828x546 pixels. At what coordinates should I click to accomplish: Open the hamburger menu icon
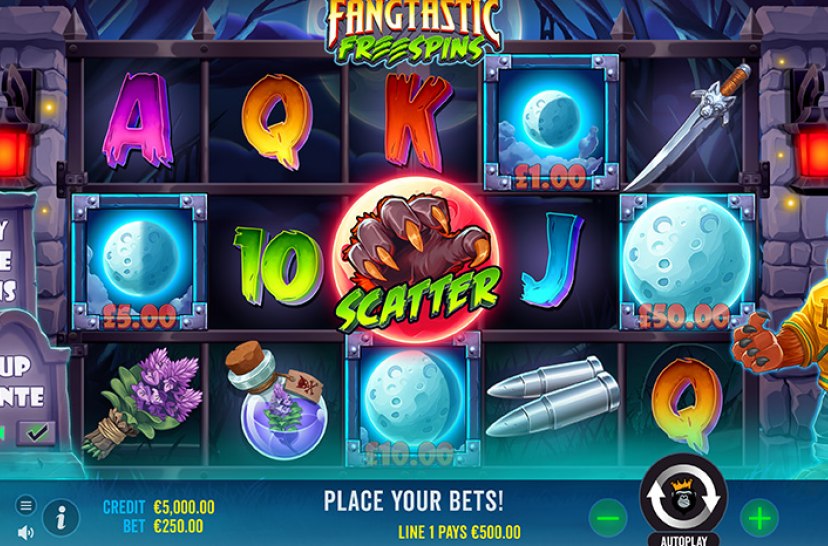point(25,505)
